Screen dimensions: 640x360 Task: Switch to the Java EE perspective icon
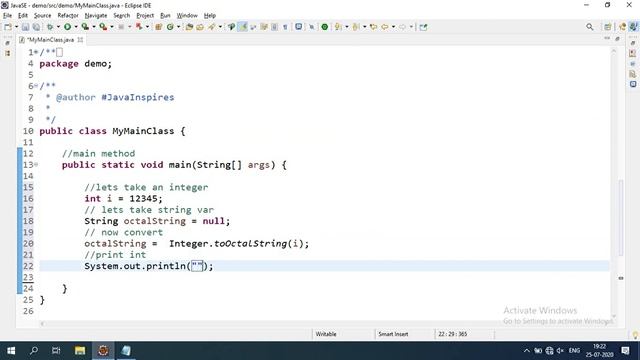[x=622, y=27]
